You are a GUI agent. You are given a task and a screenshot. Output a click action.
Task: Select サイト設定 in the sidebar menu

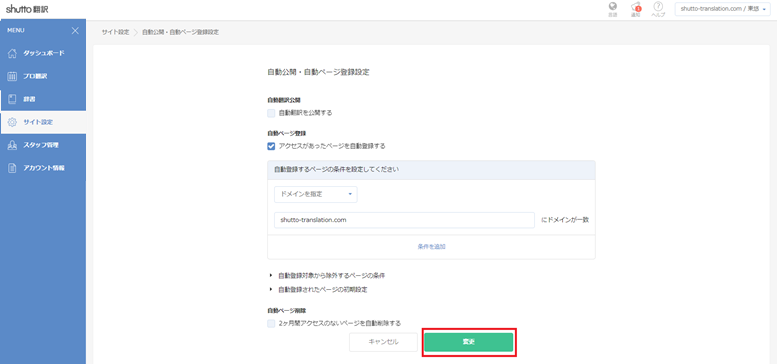click(43, 122)
